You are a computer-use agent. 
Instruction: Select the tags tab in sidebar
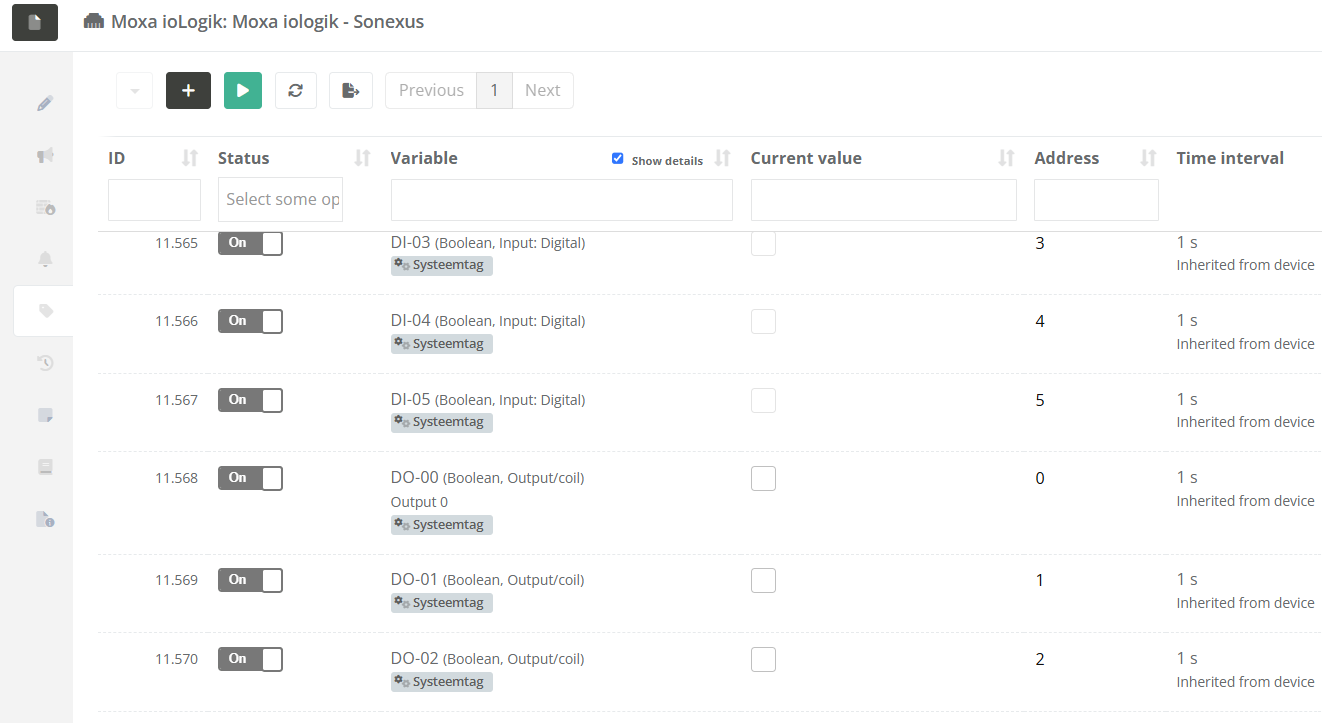pos(45,311)
